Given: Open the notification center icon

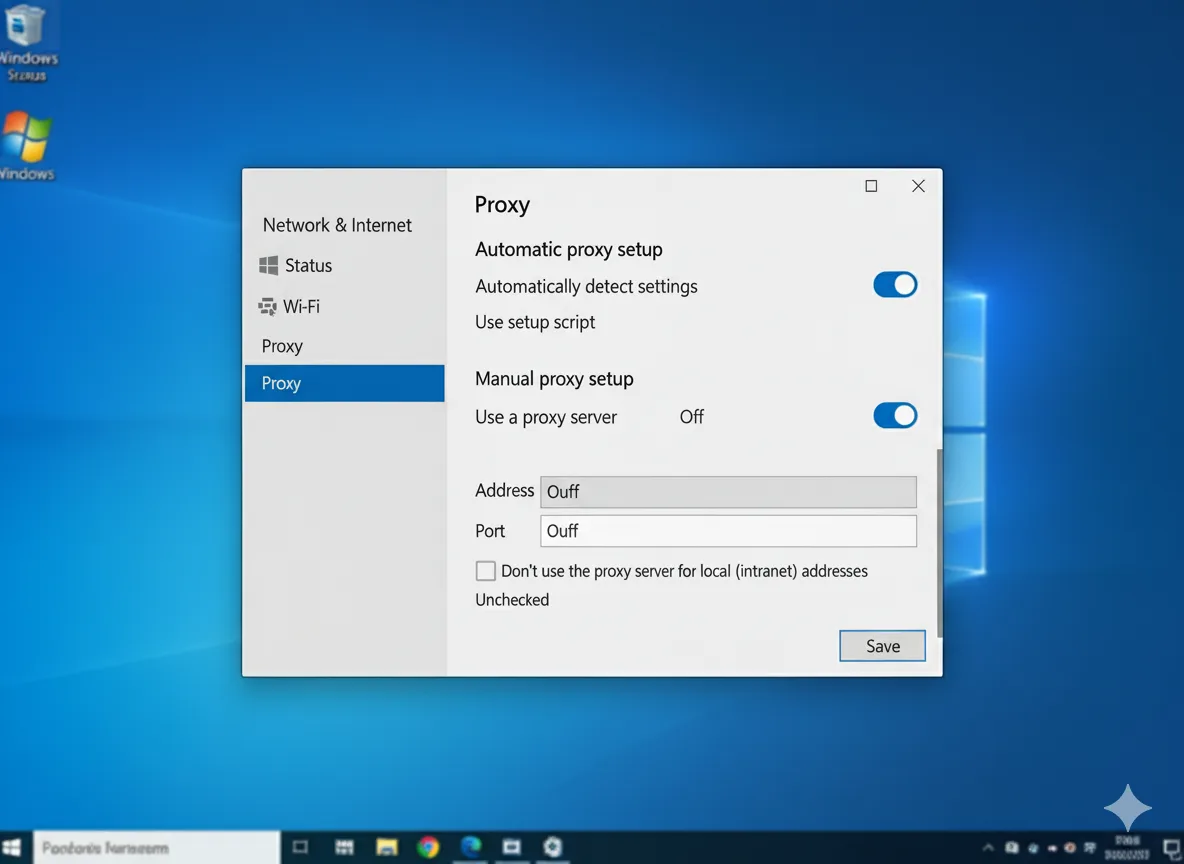Looking at the screenshot, I should point(1172,848).
